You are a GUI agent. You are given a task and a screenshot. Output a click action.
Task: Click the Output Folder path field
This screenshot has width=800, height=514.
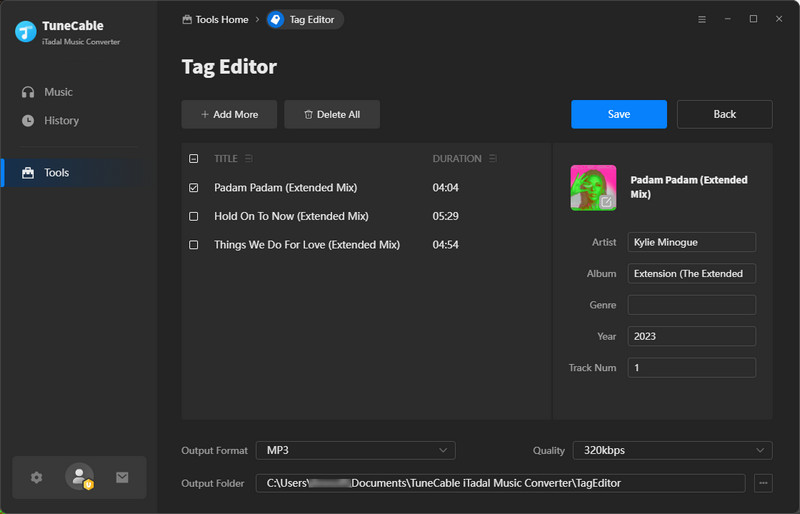click(x=501, y=483)
